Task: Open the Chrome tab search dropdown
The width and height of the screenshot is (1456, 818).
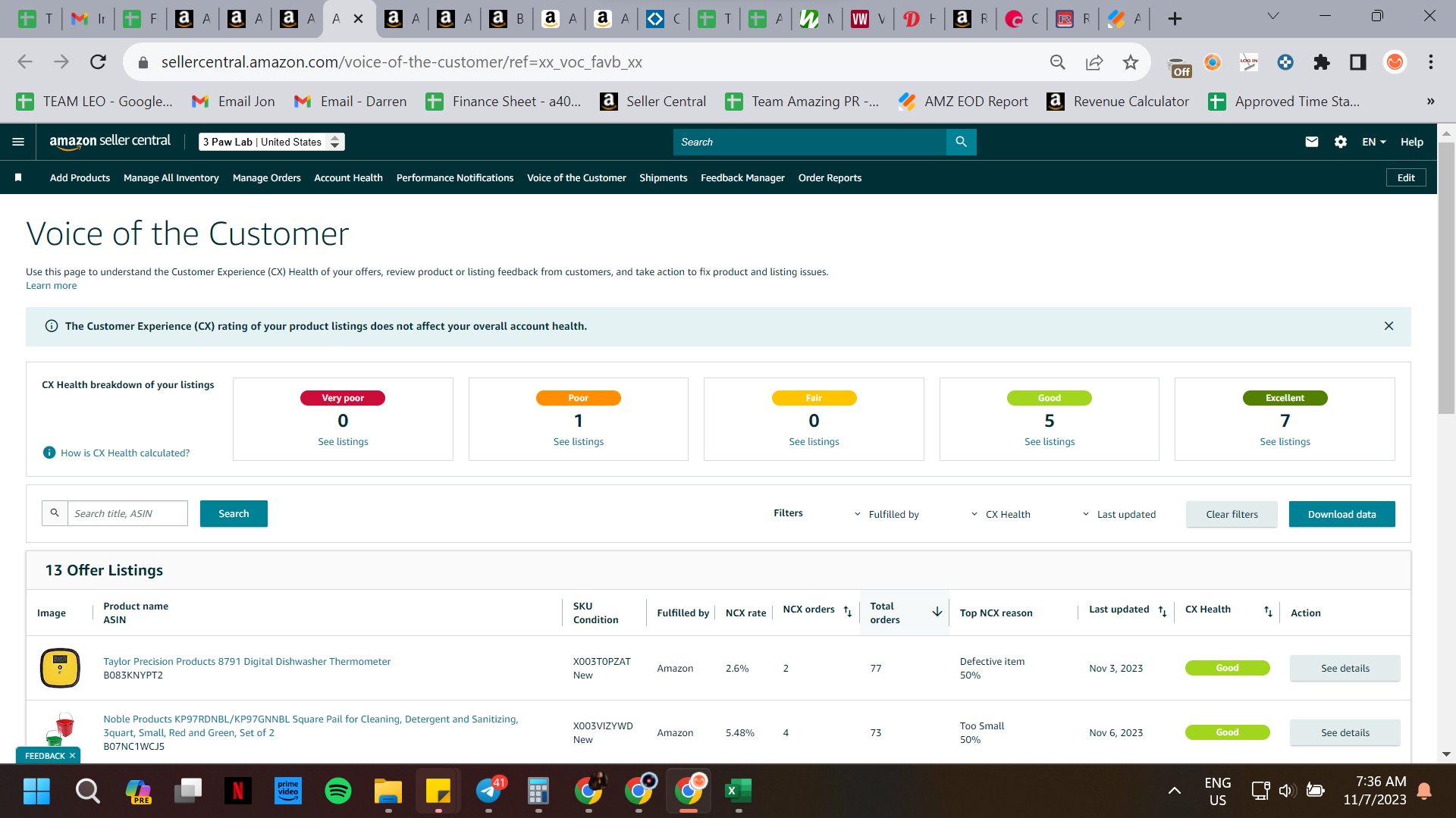Action: tap(1273, 17)
